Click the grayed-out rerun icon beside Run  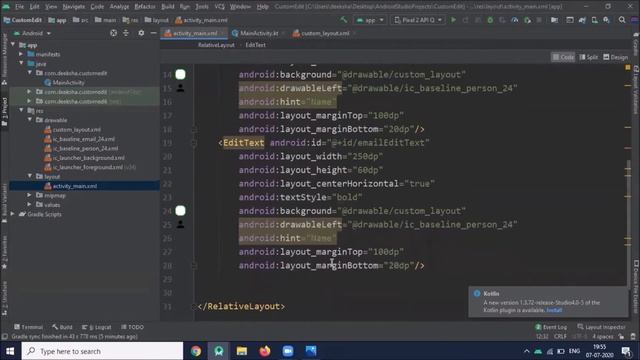pyautogui.click(x=465, y=20)
